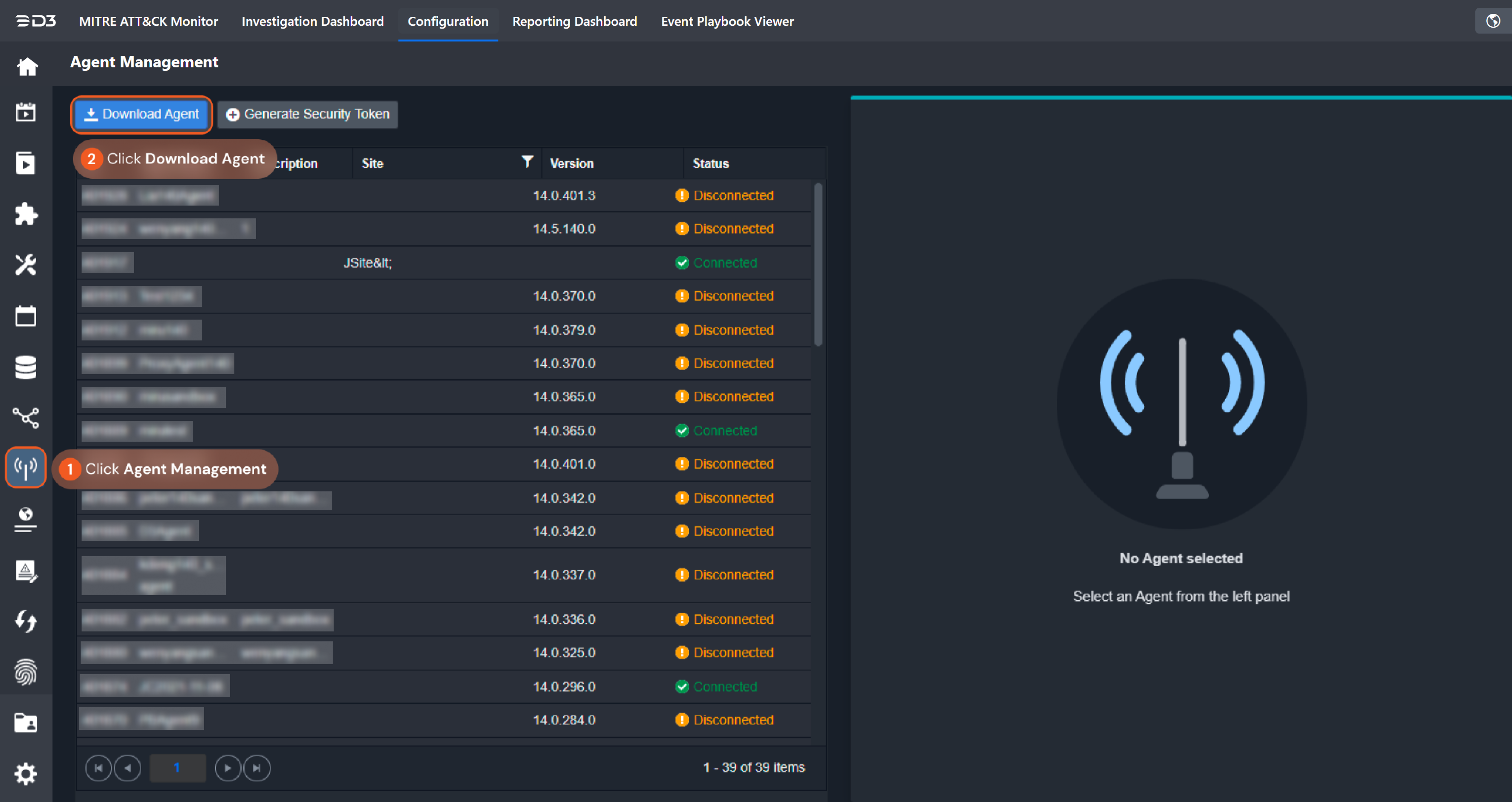
Task: Go to the next page of agents
Action: (x=228, y=768)
